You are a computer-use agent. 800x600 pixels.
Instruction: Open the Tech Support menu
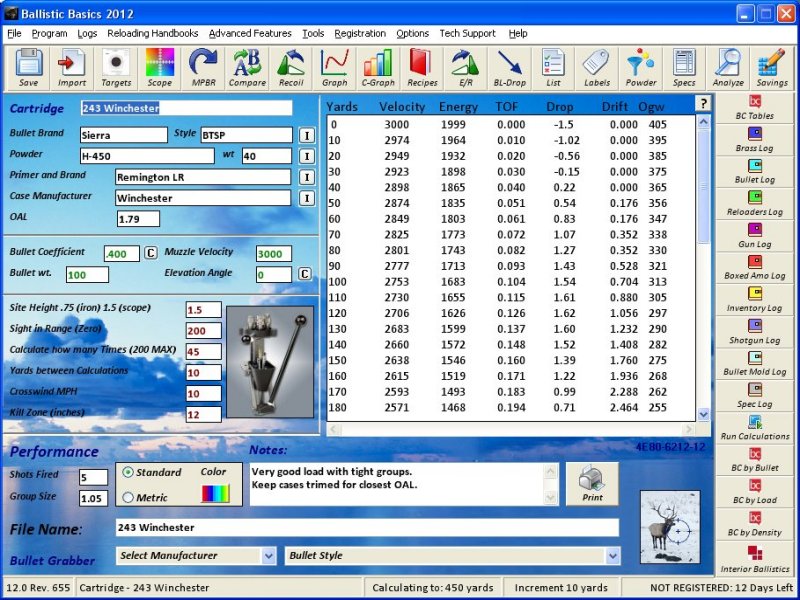(467, 34)
